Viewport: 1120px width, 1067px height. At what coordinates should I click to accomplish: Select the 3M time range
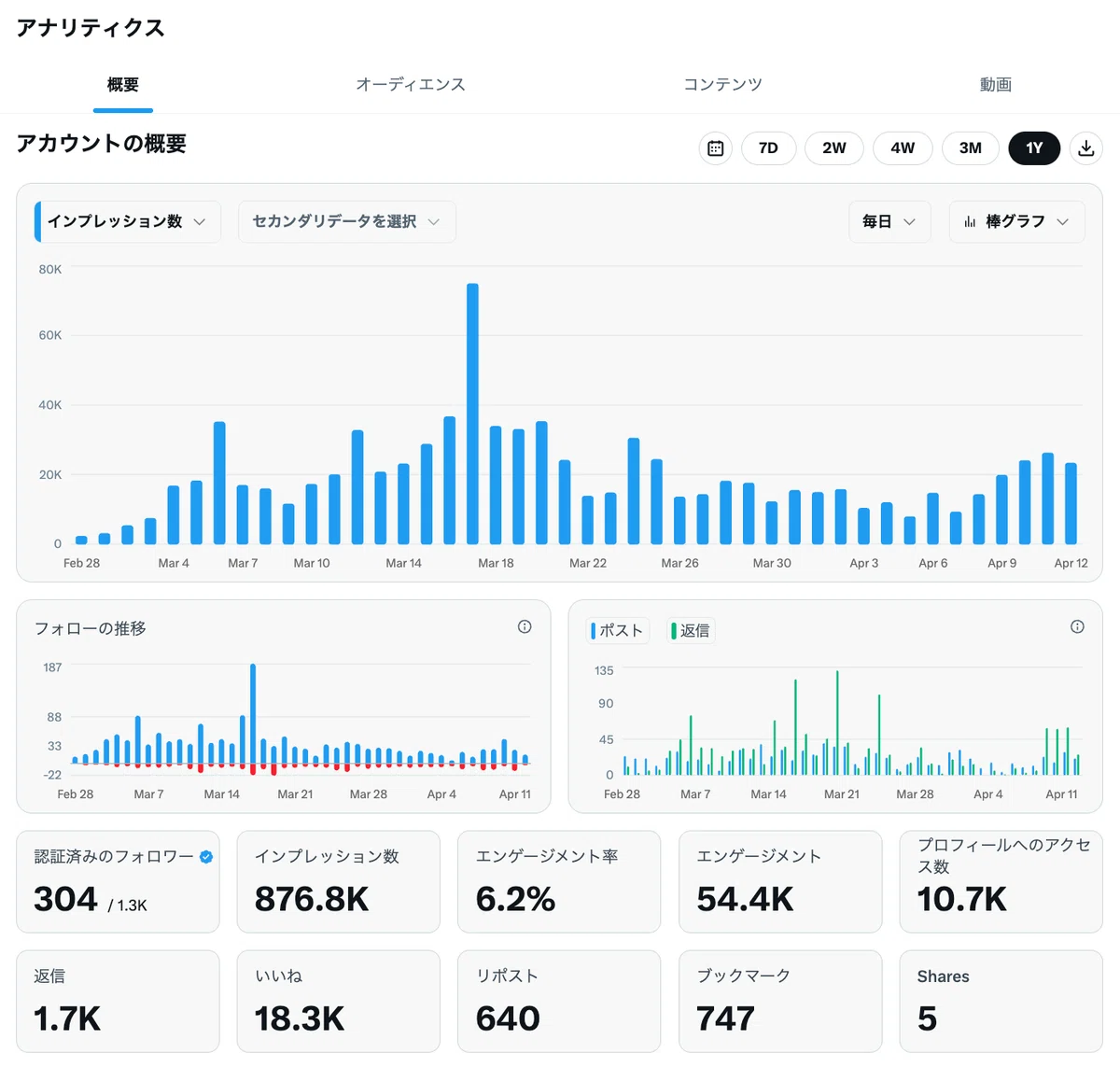tap(971, 148)
